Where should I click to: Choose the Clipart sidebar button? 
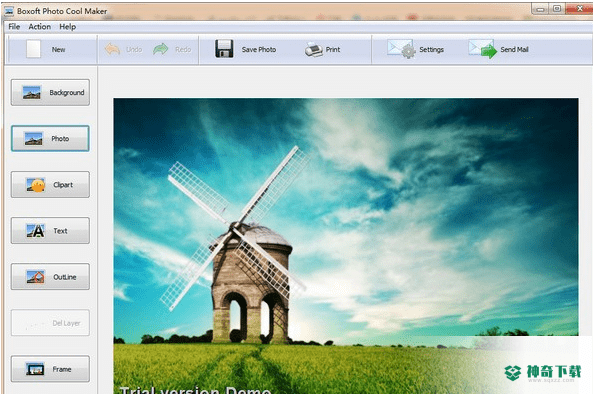[50, 185]
